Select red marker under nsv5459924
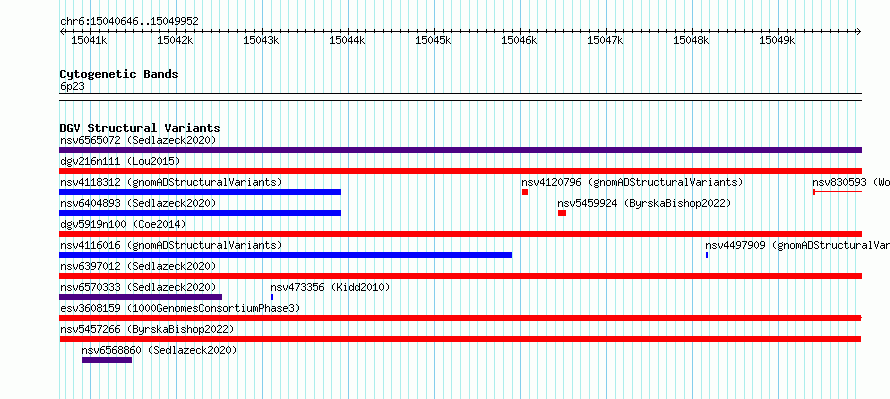The width and height of the screenshot is (890, 399). [562, 213]
